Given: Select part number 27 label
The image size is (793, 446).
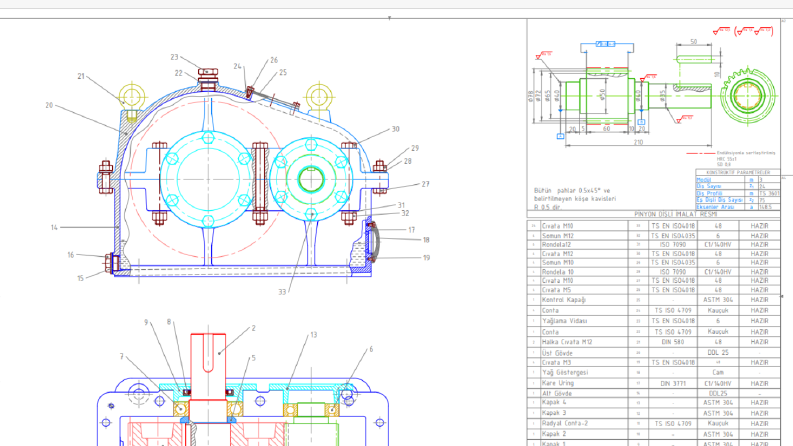Looking at the screenshot, I should tap(425, 184).
